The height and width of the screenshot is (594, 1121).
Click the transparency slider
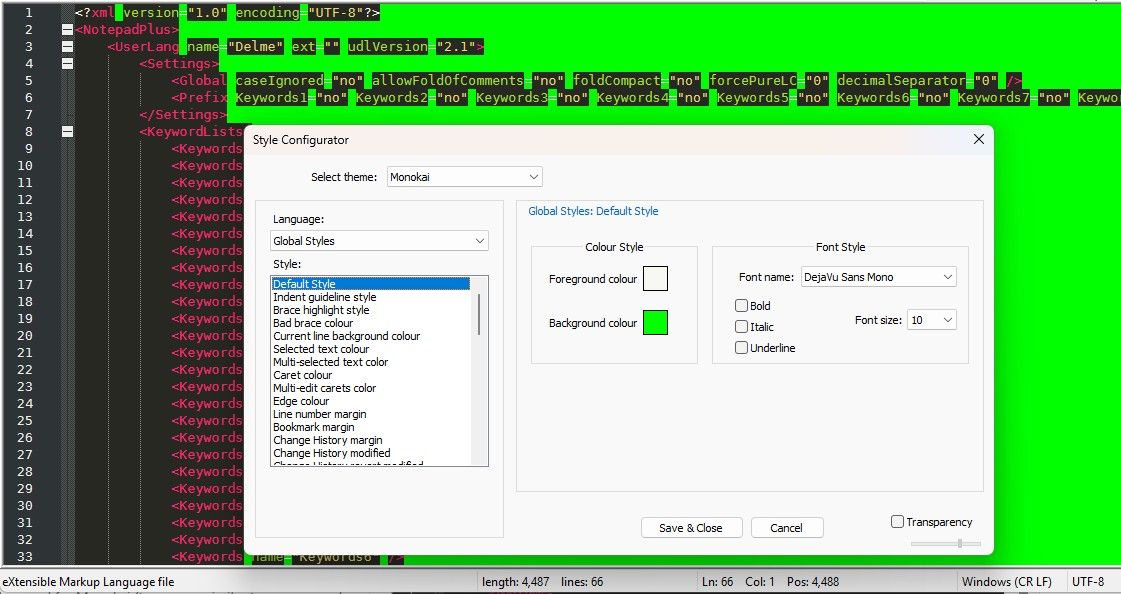point(946,544)
